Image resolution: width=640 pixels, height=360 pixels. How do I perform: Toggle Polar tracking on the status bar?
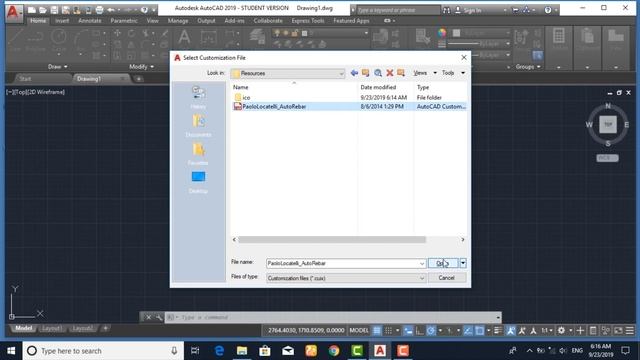pyautogui.click(x=431, y=330)
